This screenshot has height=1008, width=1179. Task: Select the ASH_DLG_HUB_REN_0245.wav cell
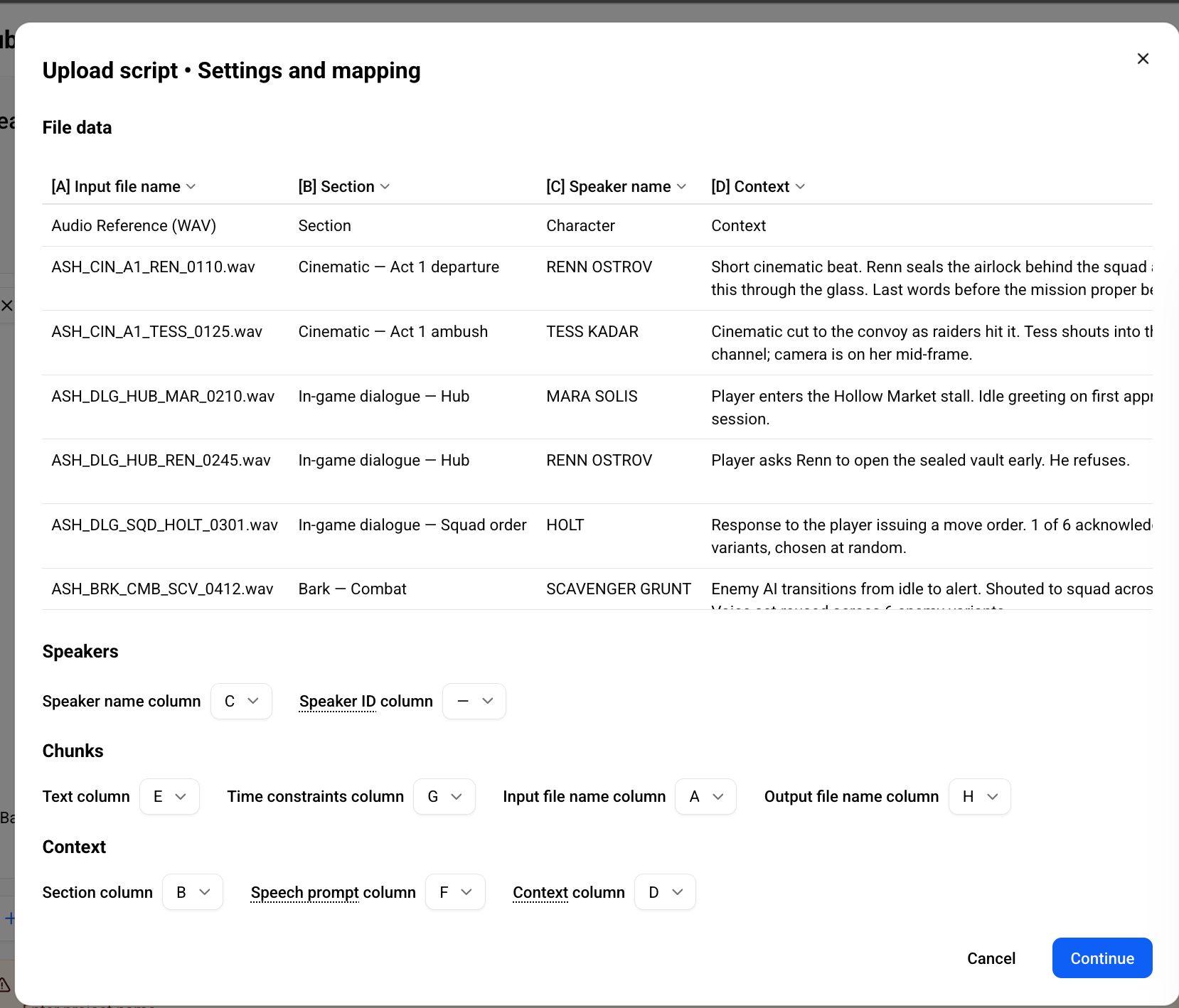tap(161, 460)
